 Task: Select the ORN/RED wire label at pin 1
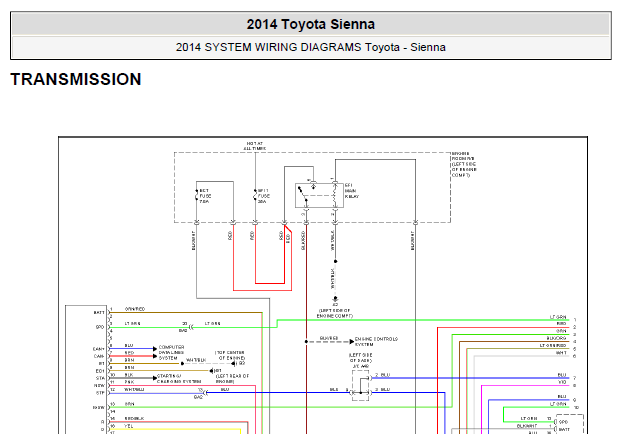click(x=135, y=309)
